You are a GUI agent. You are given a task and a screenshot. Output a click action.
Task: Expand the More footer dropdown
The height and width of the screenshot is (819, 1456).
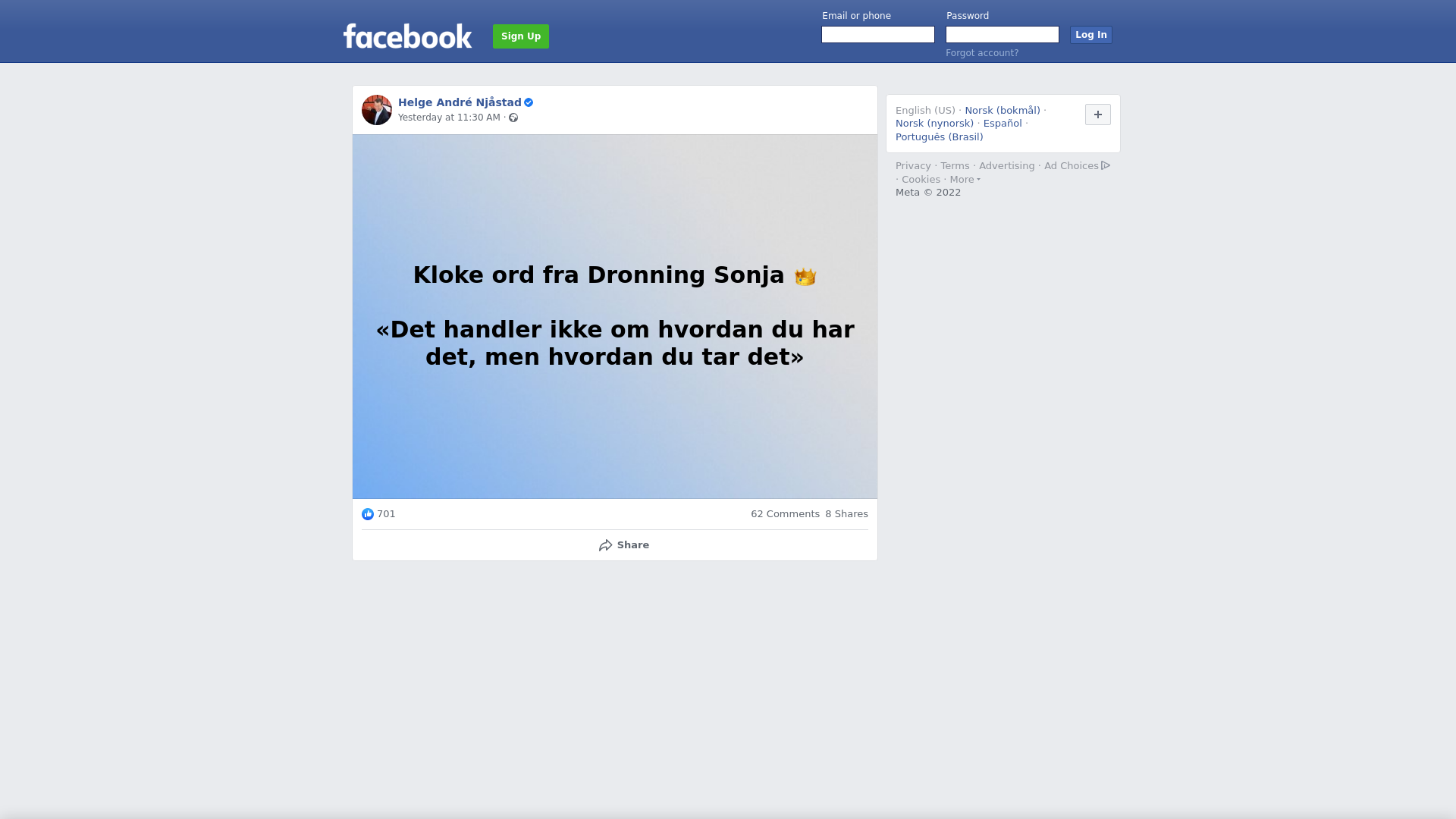[965, 180]
